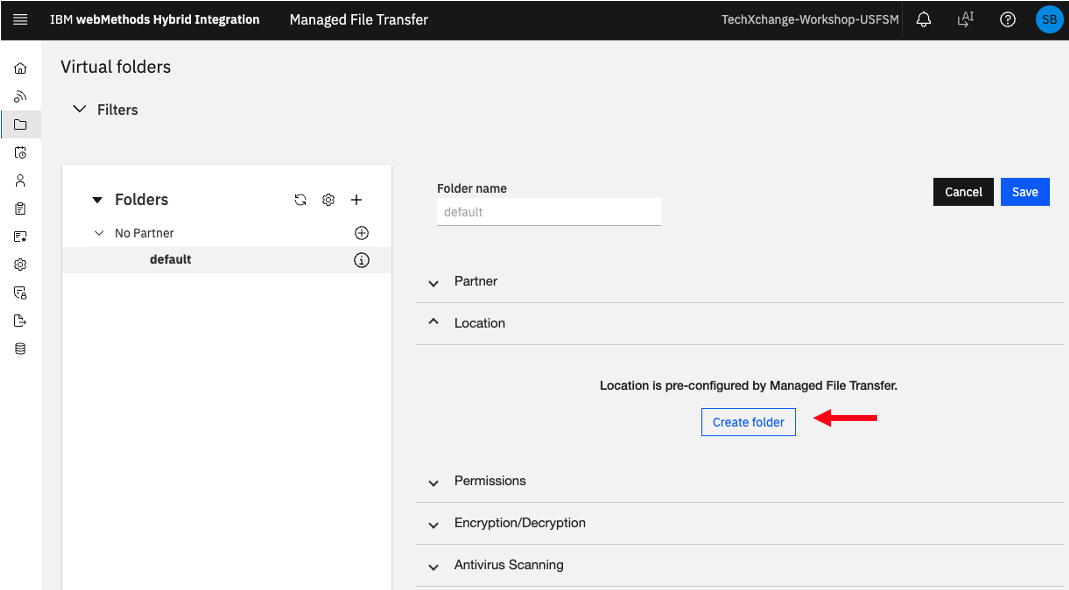Add folder under No Partner

[361, 233]
